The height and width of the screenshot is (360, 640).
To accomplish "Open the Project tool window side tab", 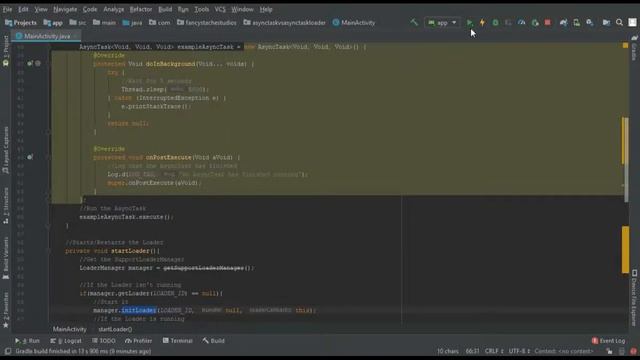I will point(6,51).
